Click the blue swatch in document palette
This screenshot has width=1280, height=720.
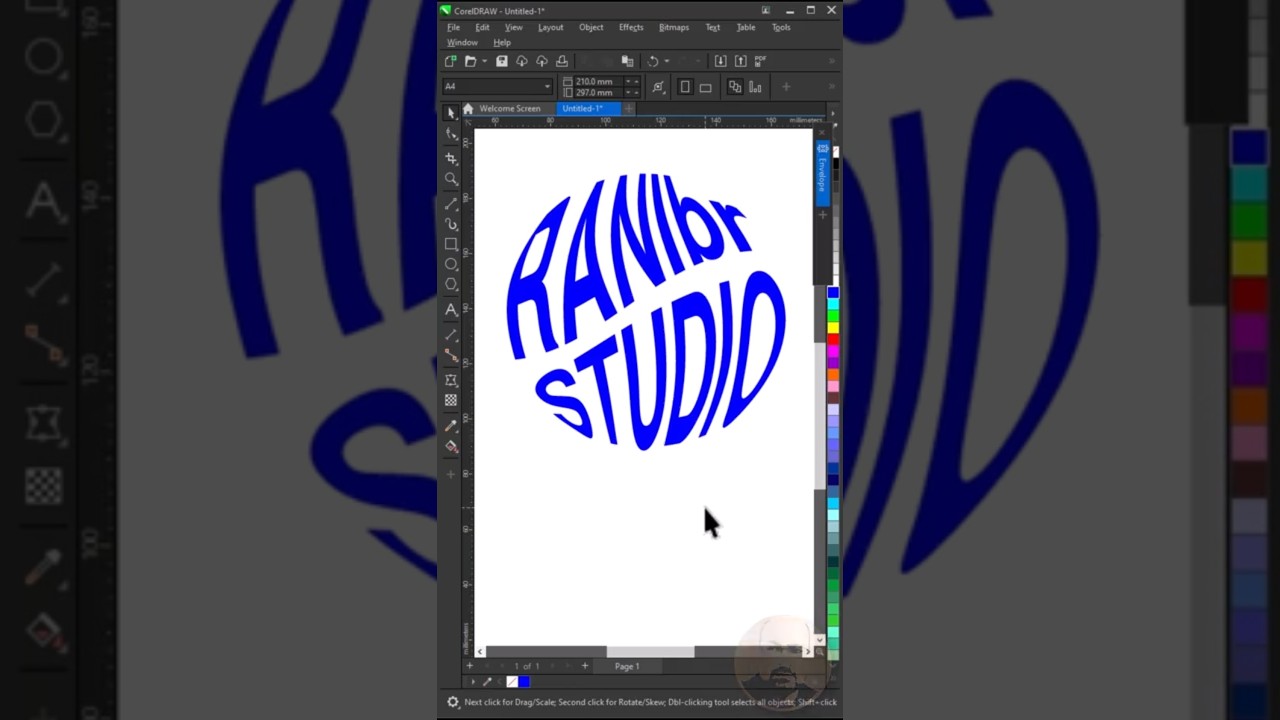point(524,682)
